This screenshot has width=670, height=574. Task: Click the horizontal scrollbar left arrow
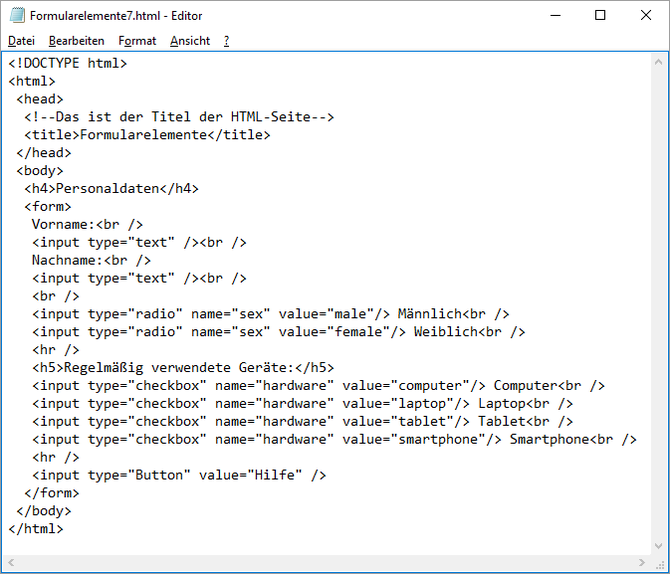tap(11, 562)
